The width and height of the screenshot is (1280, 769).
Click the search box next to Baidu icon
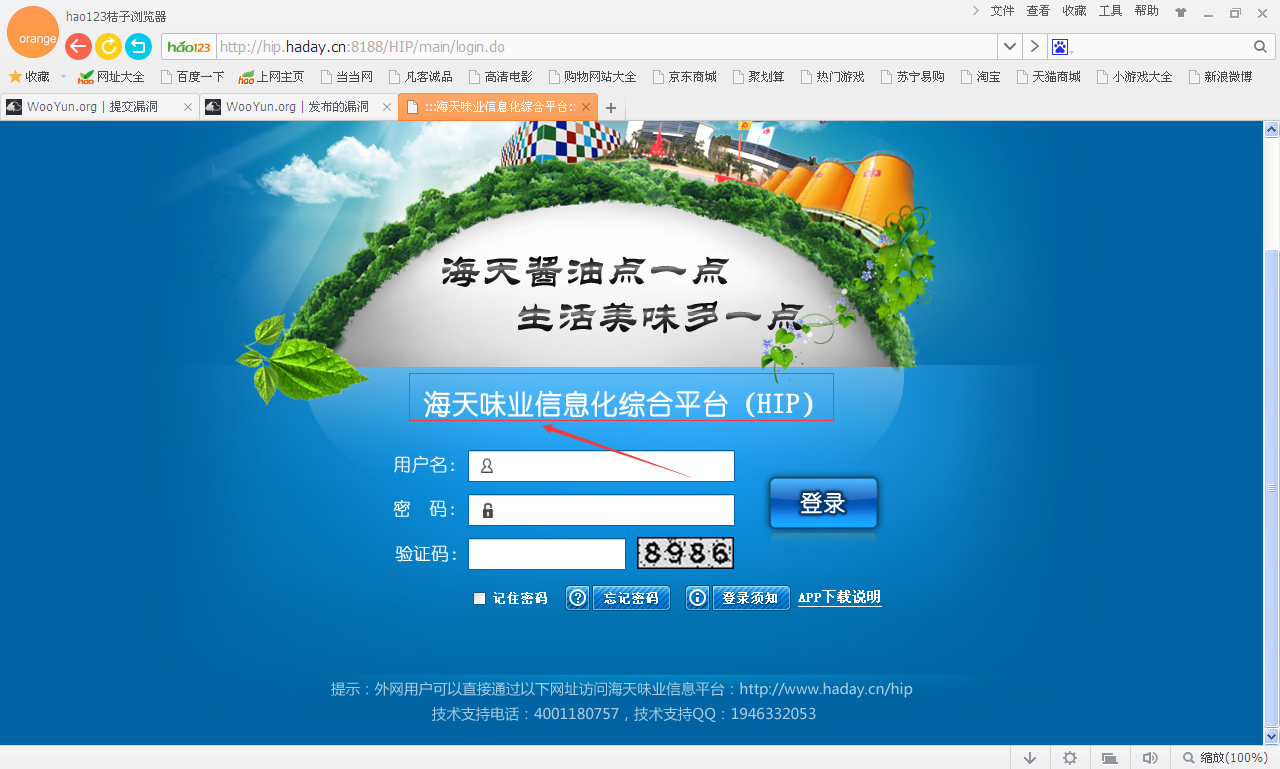[1161, 47]
